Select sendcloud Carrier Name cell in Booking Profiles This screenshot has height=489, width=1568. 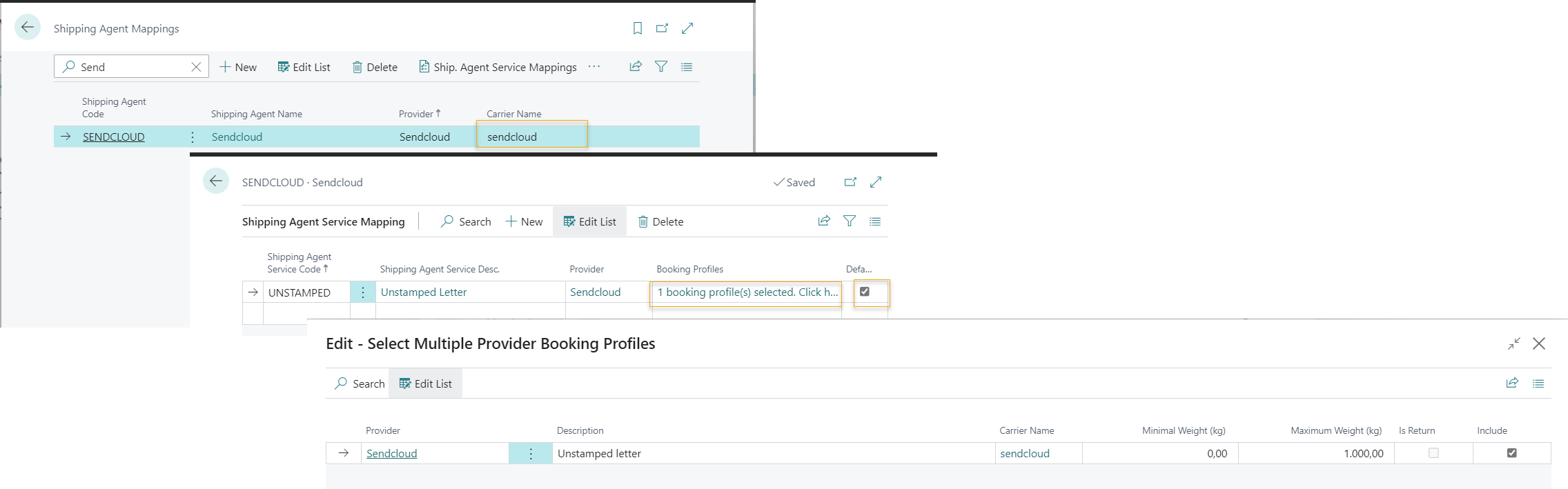(1039, 453)
